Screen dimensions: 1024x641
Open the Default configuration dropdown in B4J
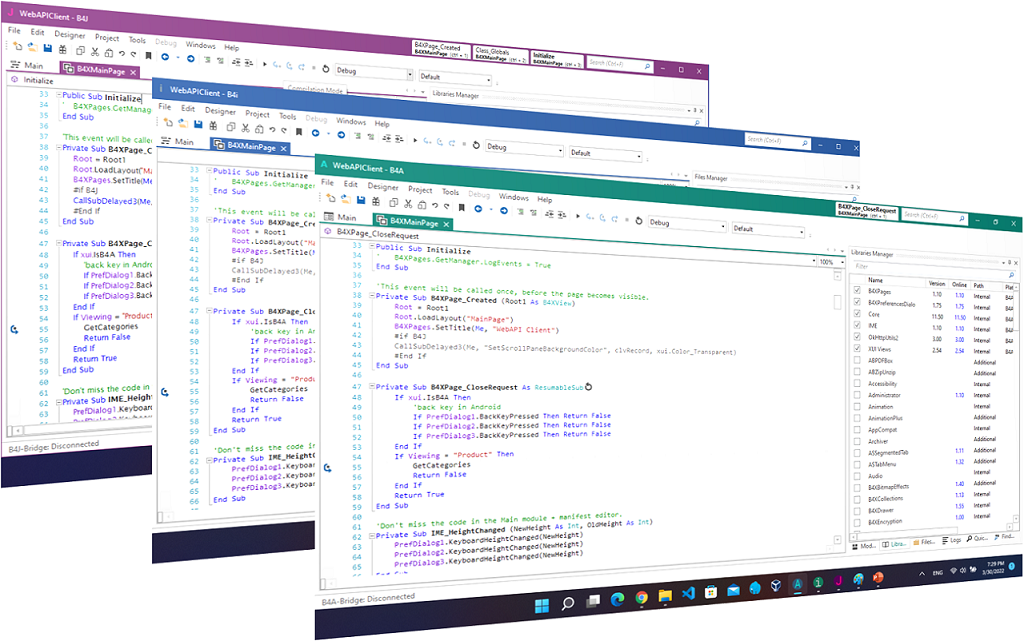455,78
